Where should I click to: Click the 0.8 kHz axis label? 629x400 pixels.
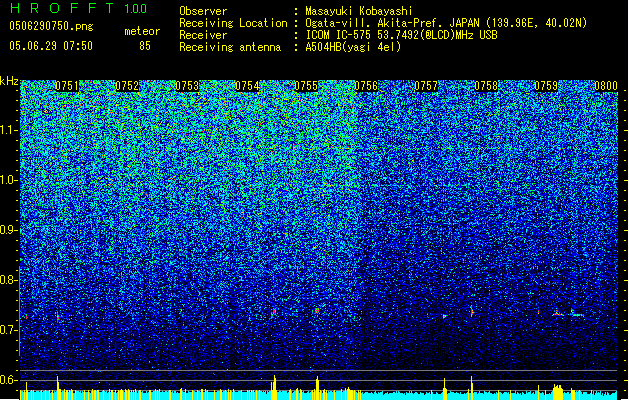(x=8, y=280)
